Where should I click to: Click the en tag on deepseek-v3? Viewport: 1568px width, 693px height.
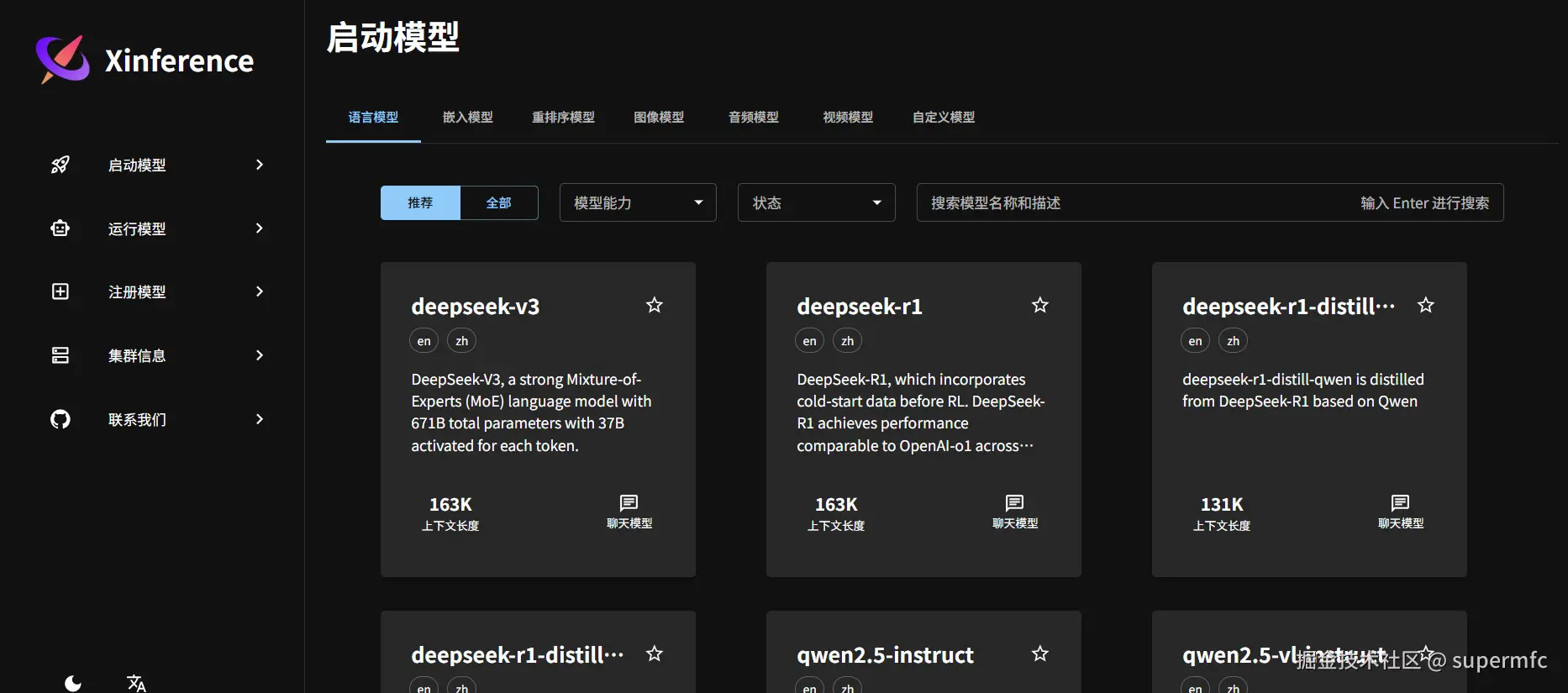click(x=424, y=340)
